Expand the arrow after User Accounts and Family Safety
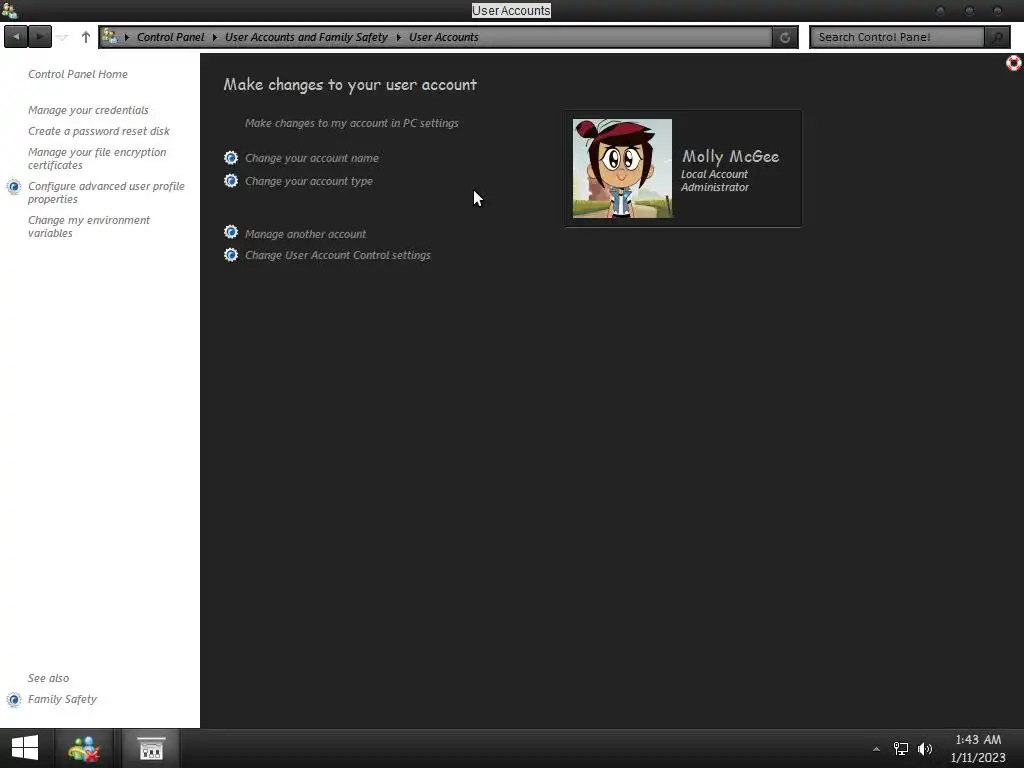The width and height of the screenshot is (1024, 768). (398, 37)
